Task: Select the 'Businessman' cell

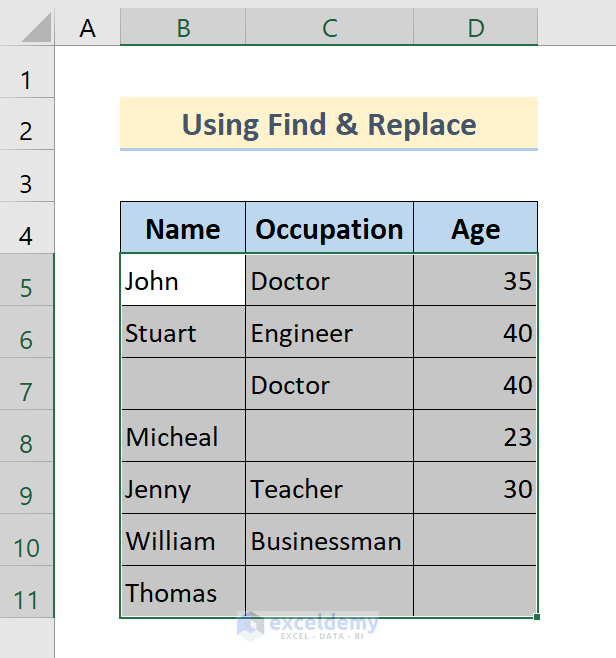Action: [x=329, y=540]
